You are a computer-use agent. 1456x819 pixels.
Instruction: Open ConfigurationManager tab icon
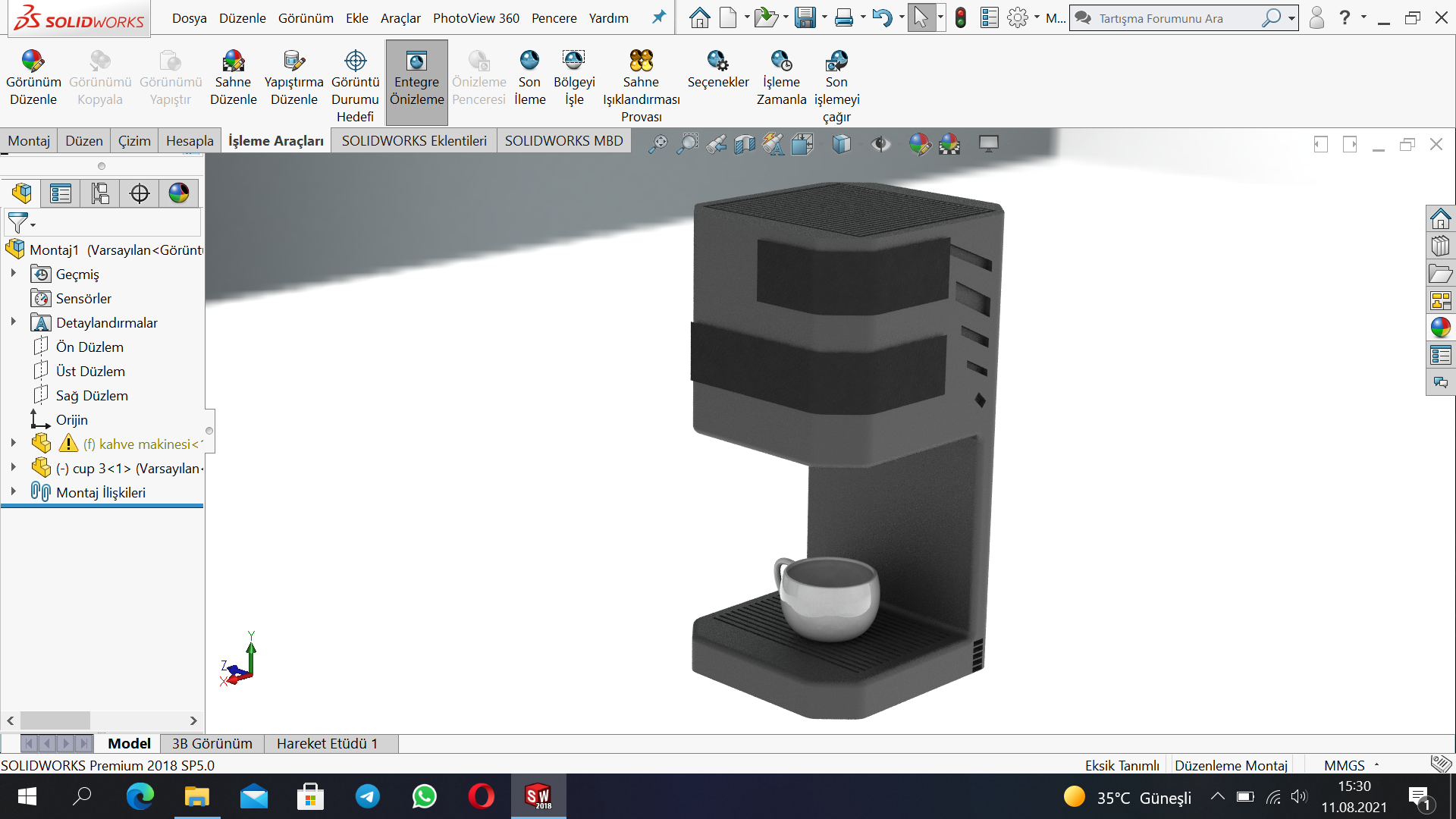tap(100, 193)
